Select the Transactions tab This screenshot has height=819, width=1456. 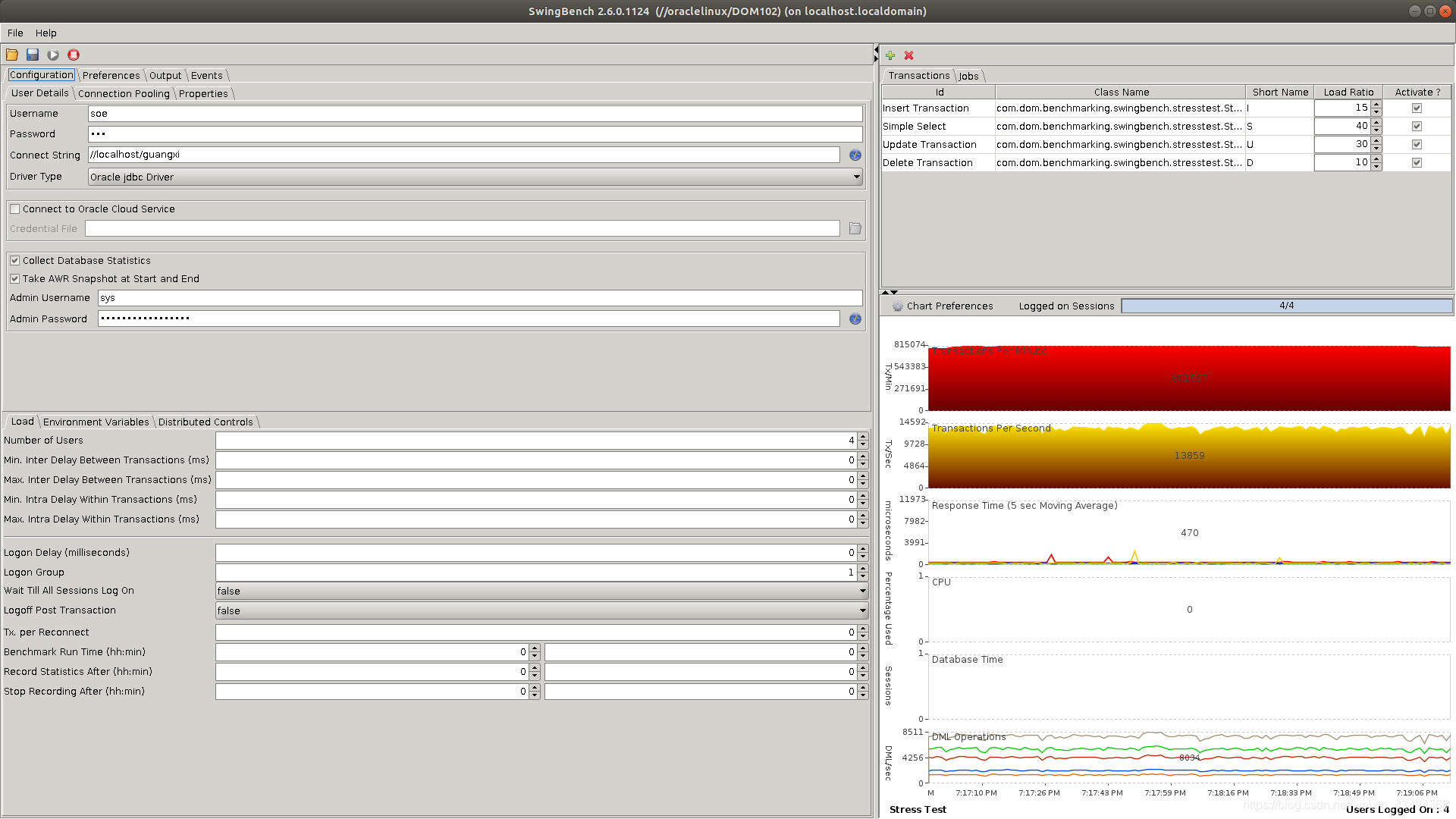[919, 76]
